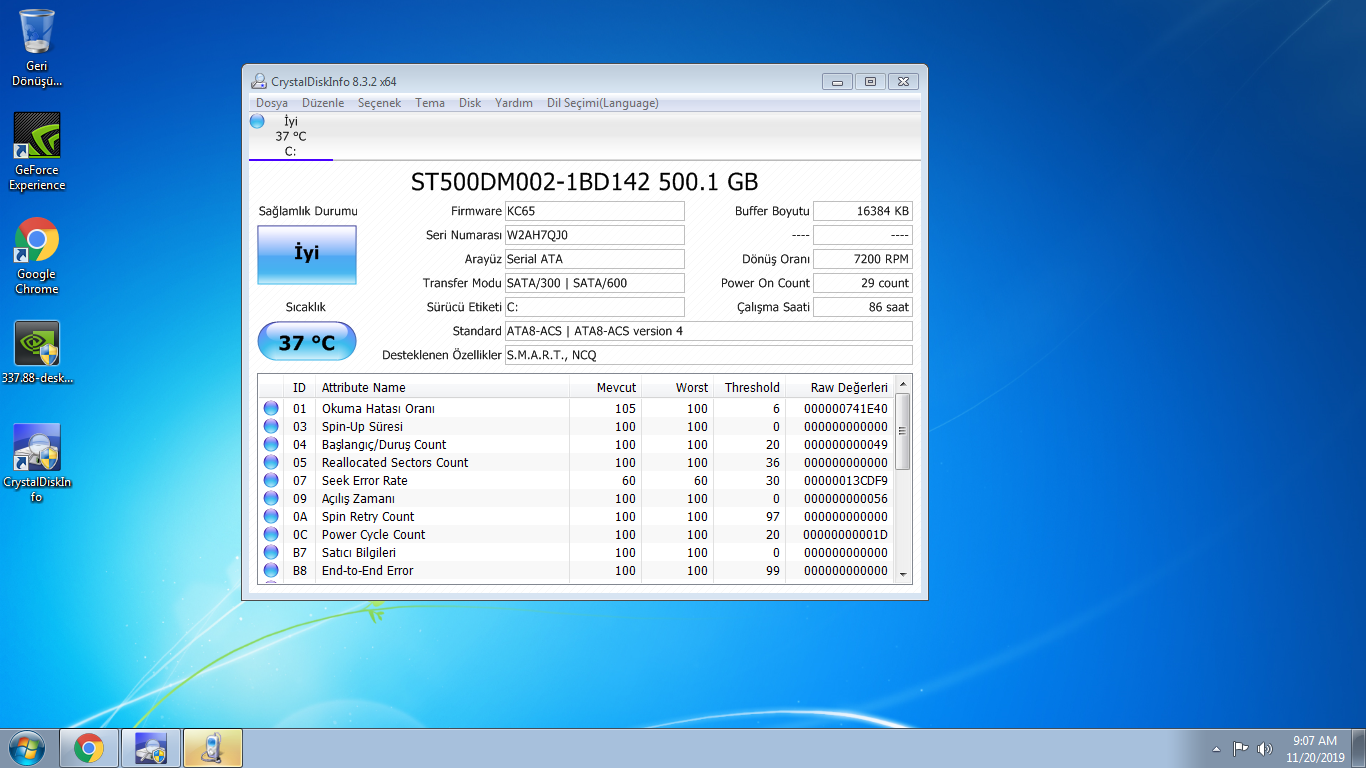Image resolution: width=1366 pixels, height=768 pixels.
Task: Open CrystalDiskInfo desktop shortcut
Action: pos(37,463)
